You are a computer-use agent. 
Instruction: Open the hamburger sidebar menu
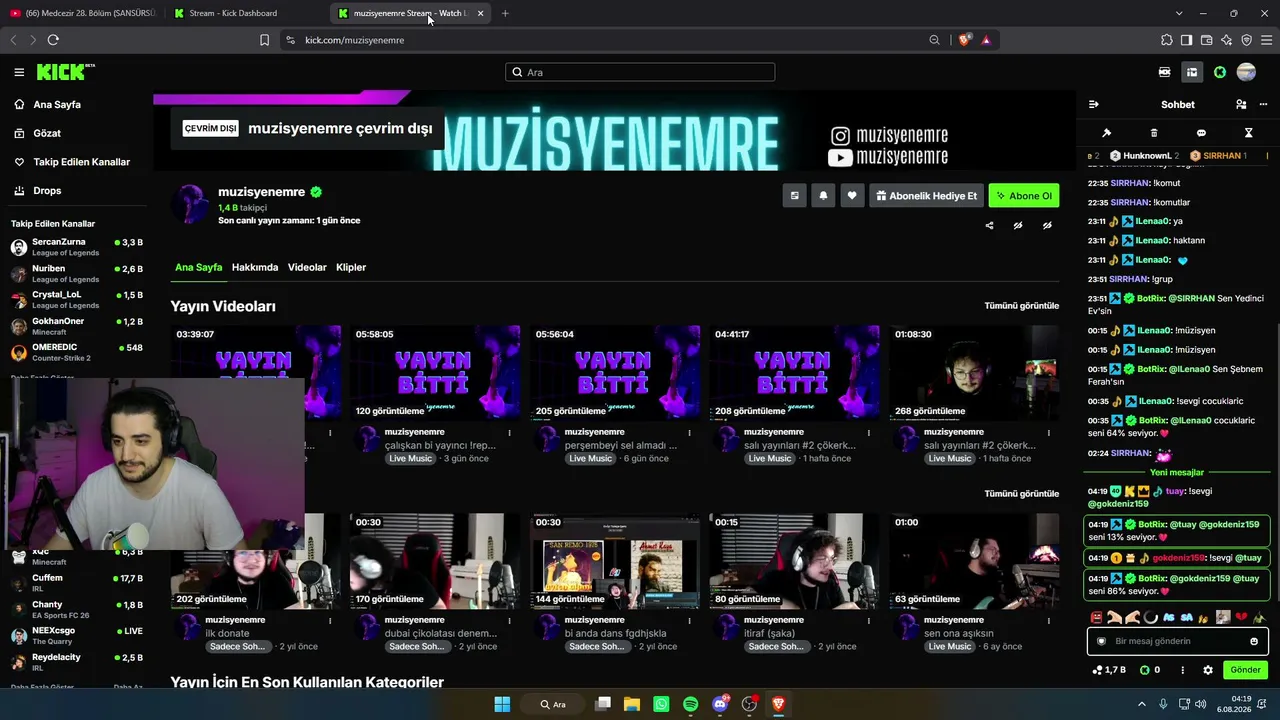(19, 72)
